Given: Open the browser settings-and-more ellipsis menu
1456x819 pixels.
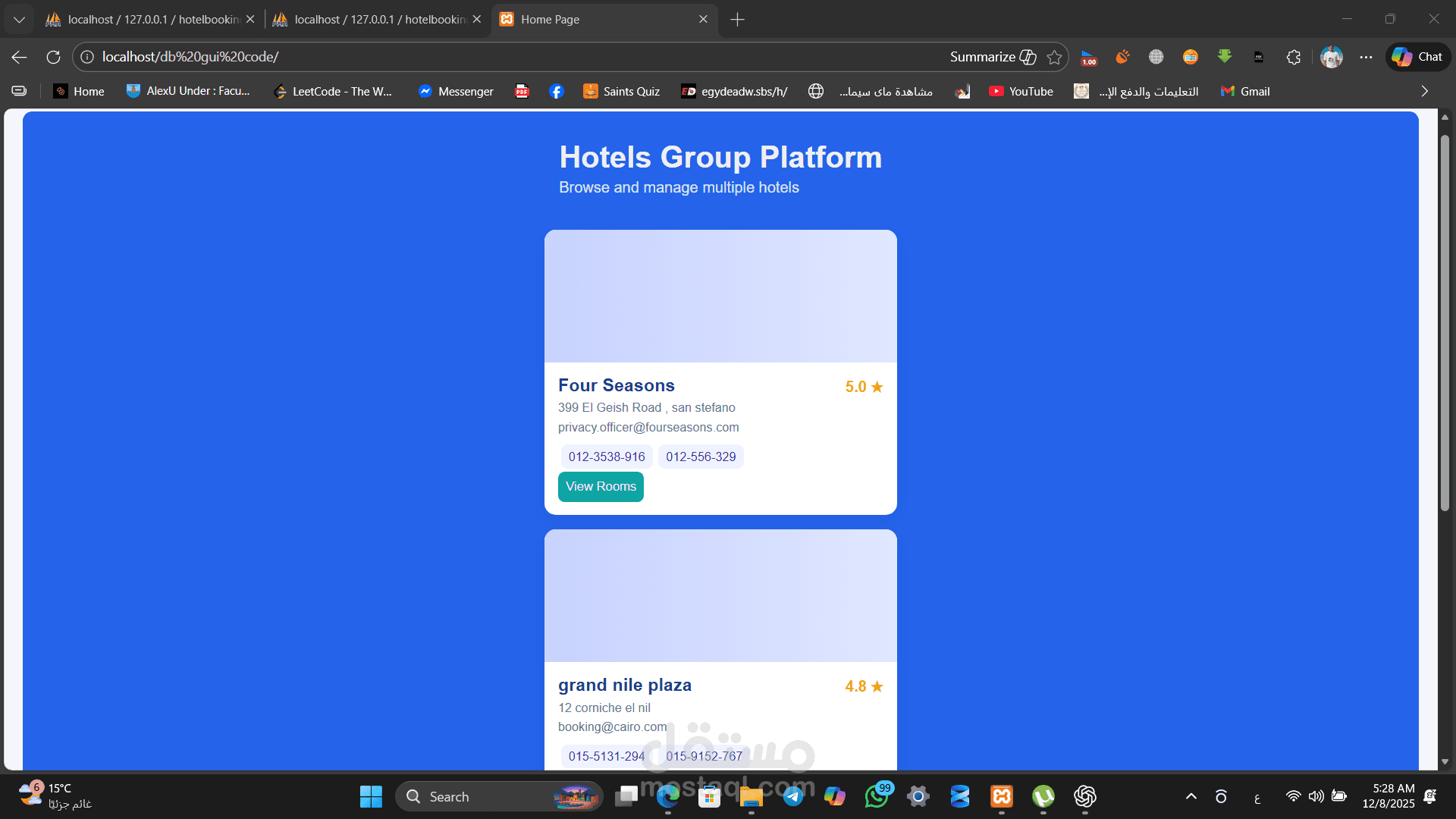Looking at the screenshot, I should [x=1366, y=57].
